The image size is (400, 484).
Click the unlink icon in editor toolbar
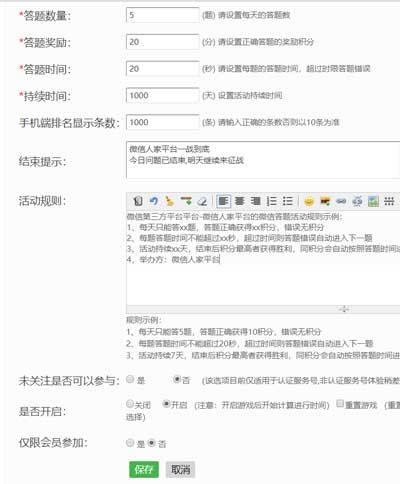coord(357,201)
